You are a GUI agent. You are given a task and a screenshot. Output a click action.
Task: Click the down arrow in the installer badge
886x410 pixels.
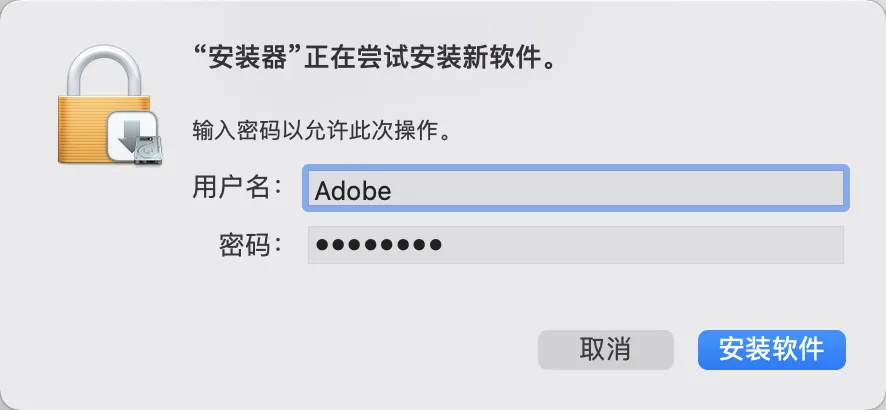pyautogui.click(x=128, y=133)
